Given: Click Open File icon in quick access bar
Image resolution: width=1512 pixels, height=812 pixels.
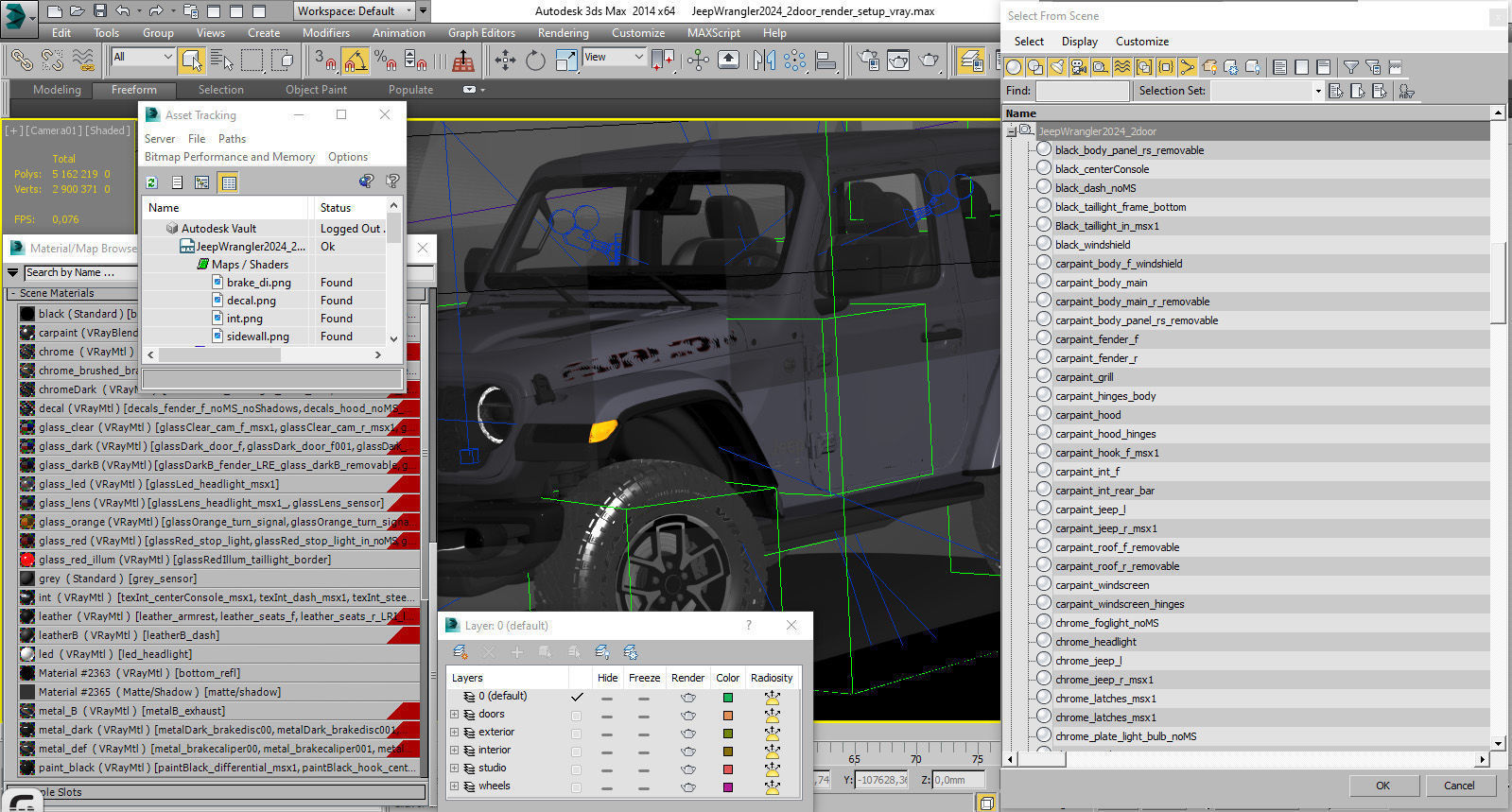Looking at the screenshot, I should click(x=77, y=11).
